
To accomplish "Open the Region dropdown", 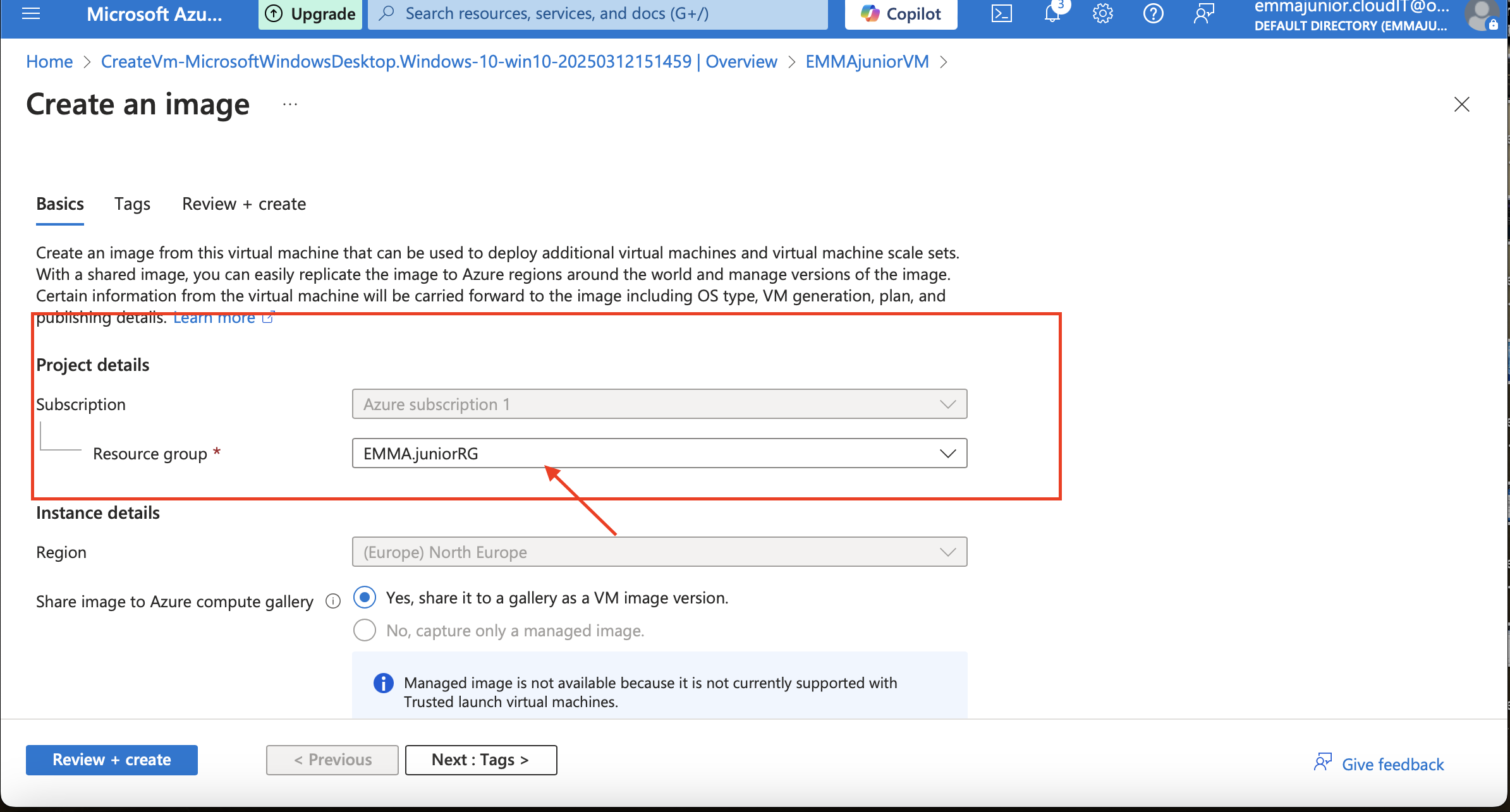I will 659,552.
